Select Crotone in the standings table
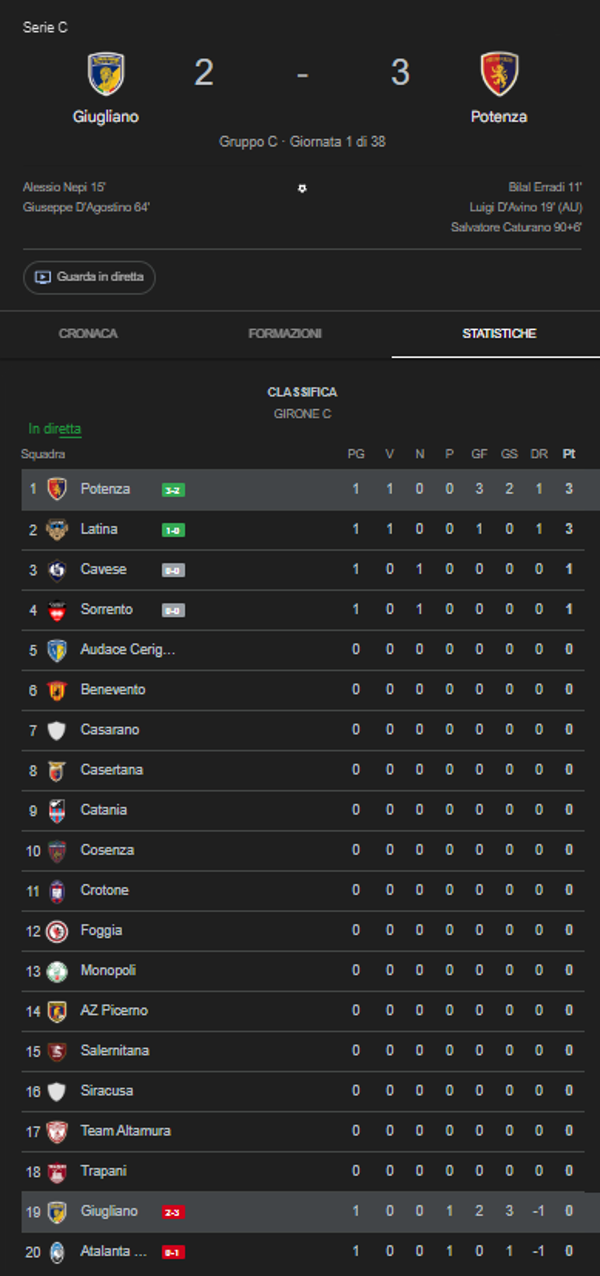This screenshot has height=1276, width=600. (104, 890)
